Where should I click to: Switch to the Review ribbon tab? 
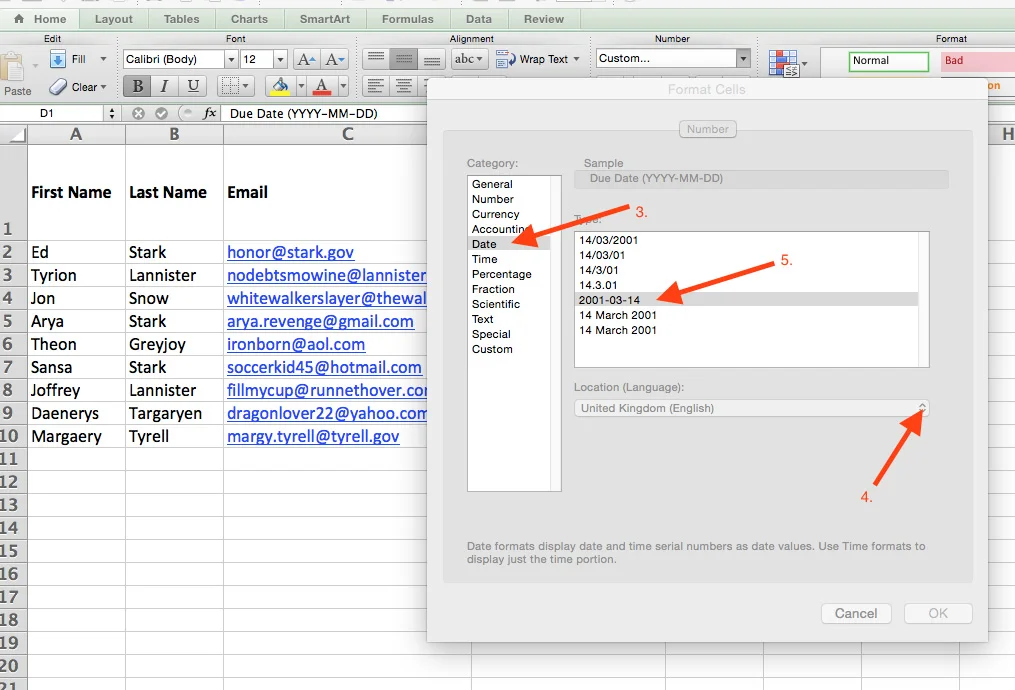[x=544, y=19]
